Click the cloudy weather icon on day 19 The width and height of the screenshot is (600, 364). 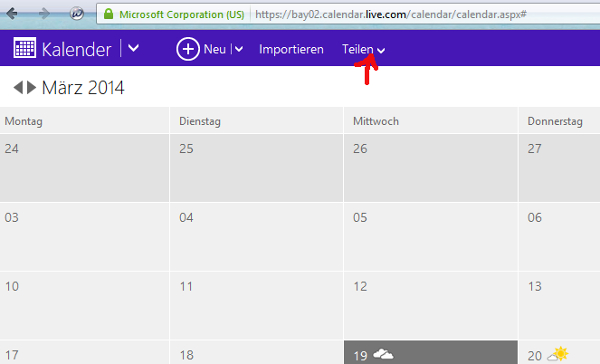(x=383, y=354)
